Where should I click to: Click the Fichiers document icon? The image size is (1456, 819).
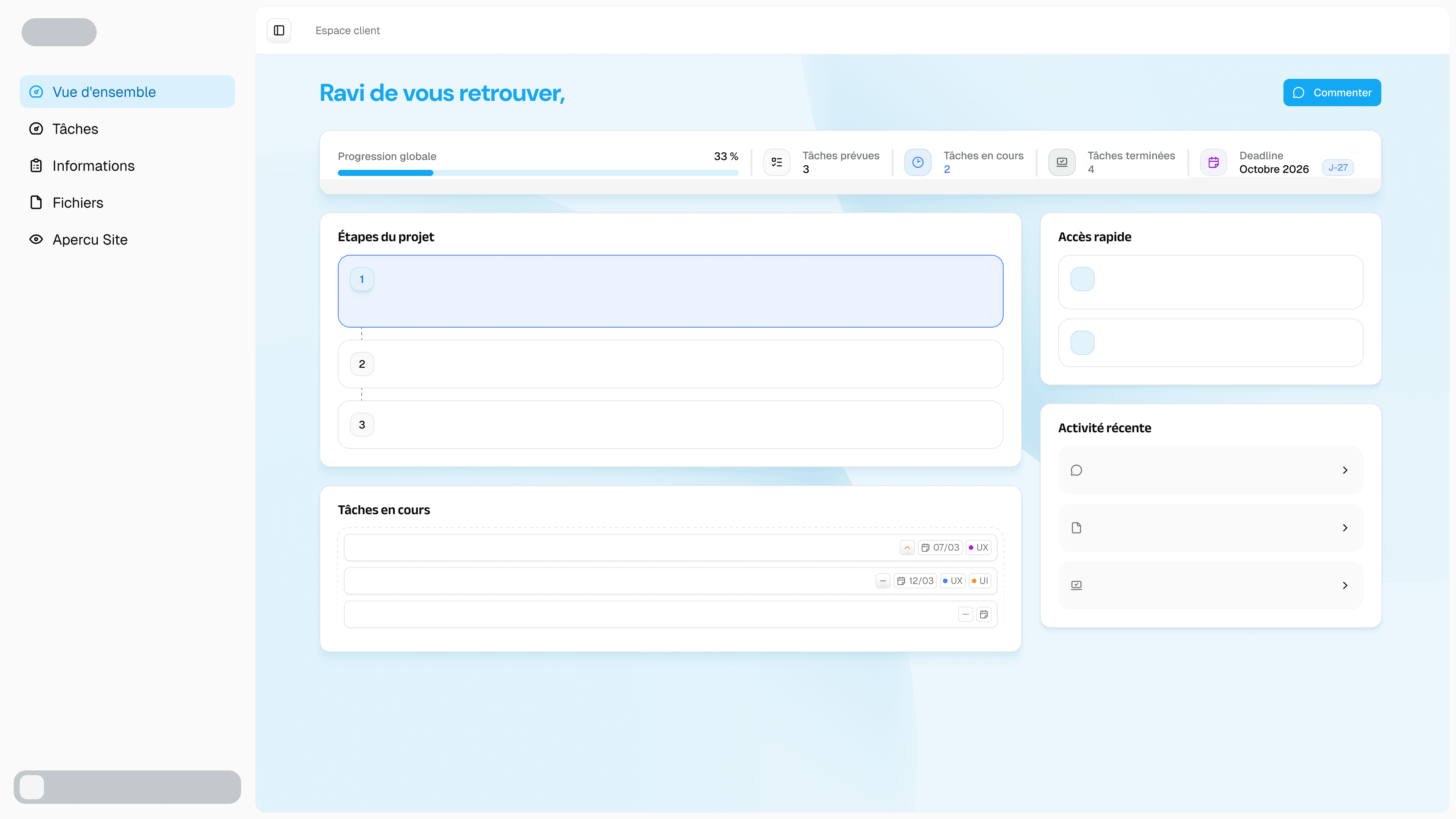click(36, 202)
